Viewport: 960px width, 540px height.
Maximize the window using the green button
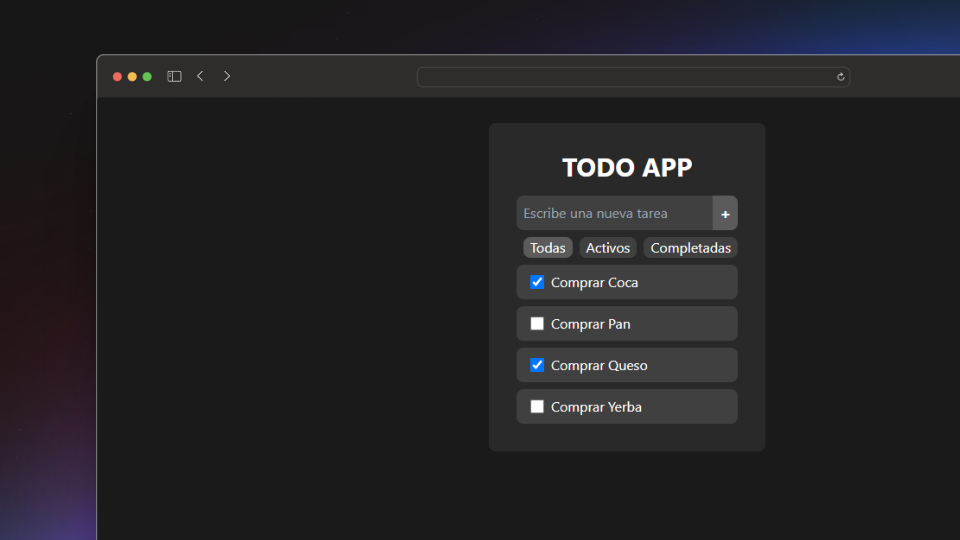click(147, 77)
